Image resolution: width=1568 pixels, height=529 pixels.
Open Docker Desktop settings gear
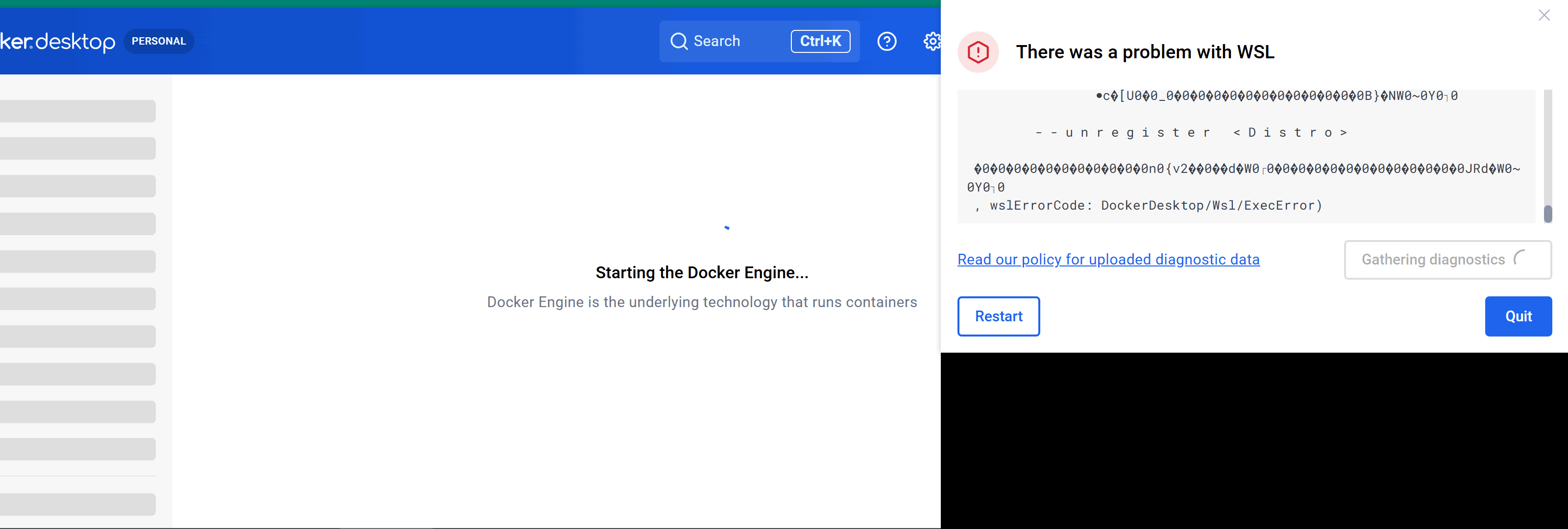pyautogui.click(x=932, y=42)
